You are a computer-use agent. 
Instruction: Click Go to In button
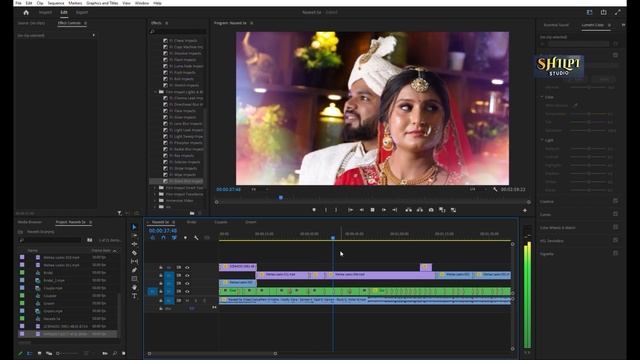(350, 210)
